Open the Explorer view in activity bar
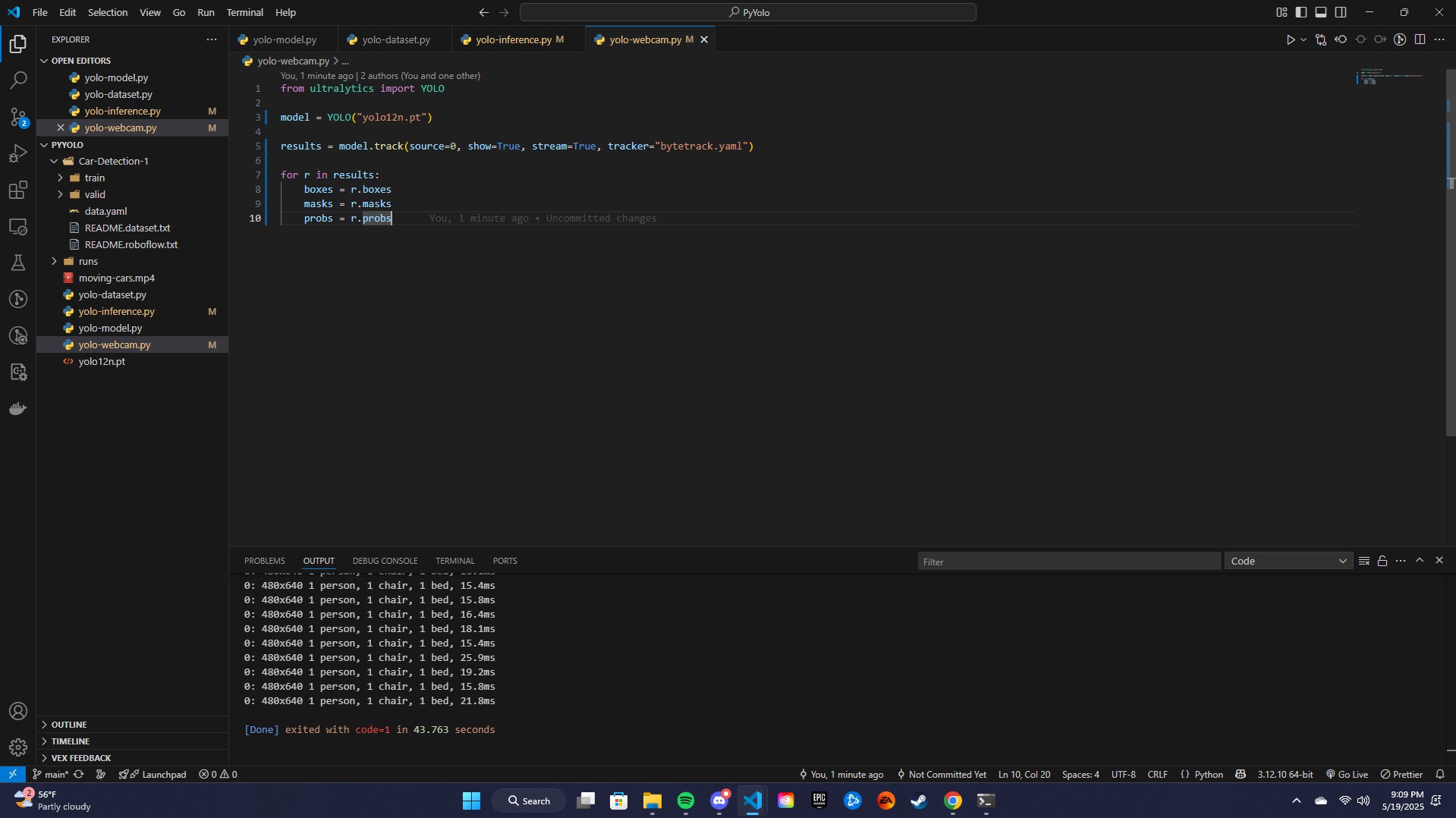This screenshot has height=818, width=1456. tap(18, 44)
